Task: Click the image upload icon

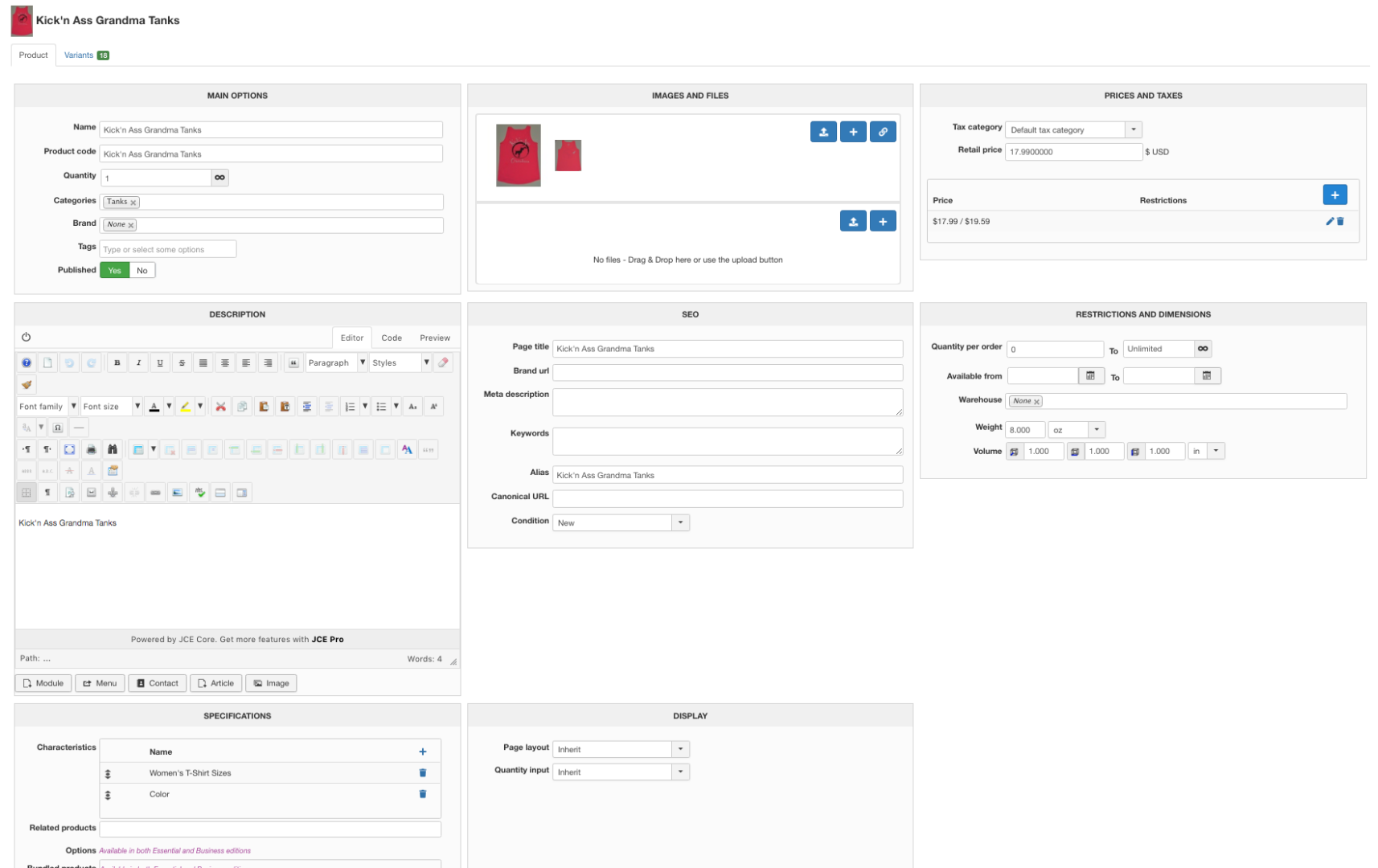Action: (x=823, y=132)
